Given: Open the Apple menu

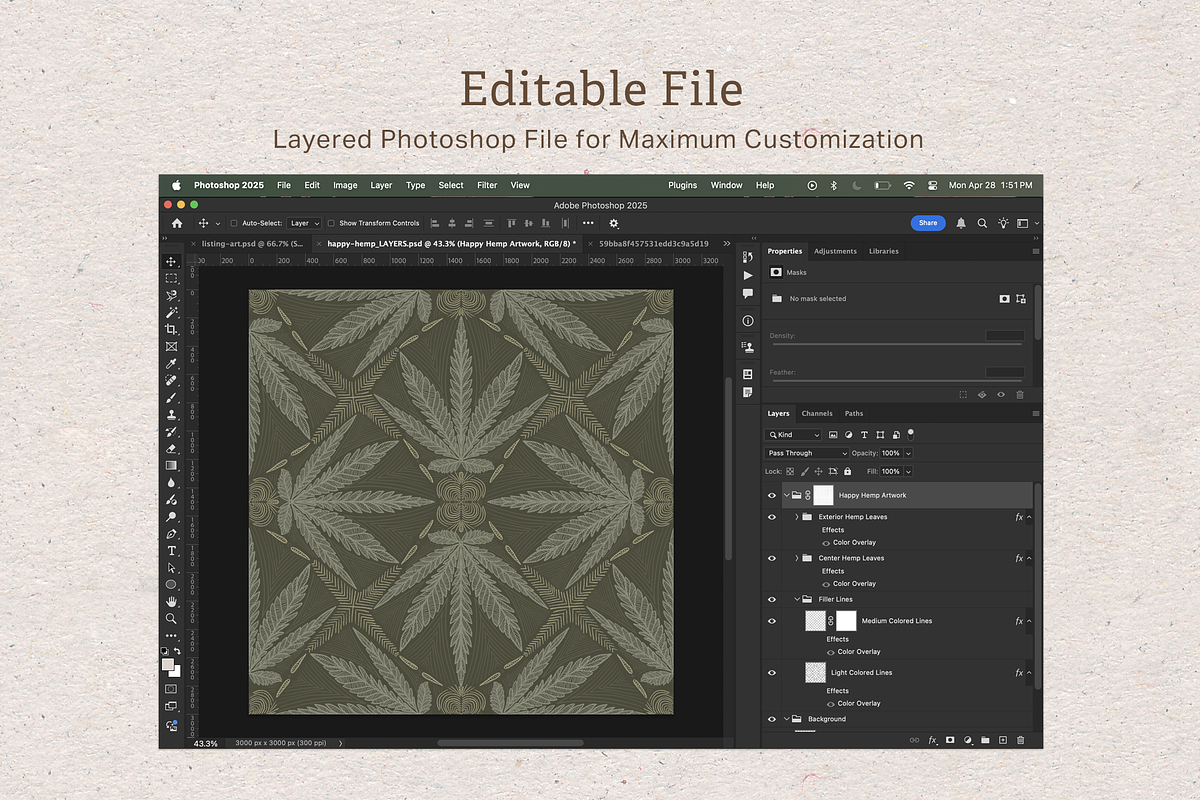Looking at the screenshot, I should click(x=176, y=185).
